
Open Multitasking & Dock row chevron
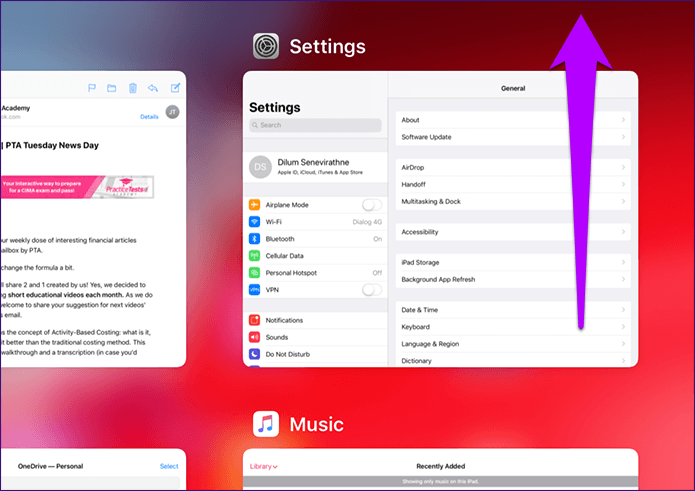pyautogui.click(x=623, y=201)
